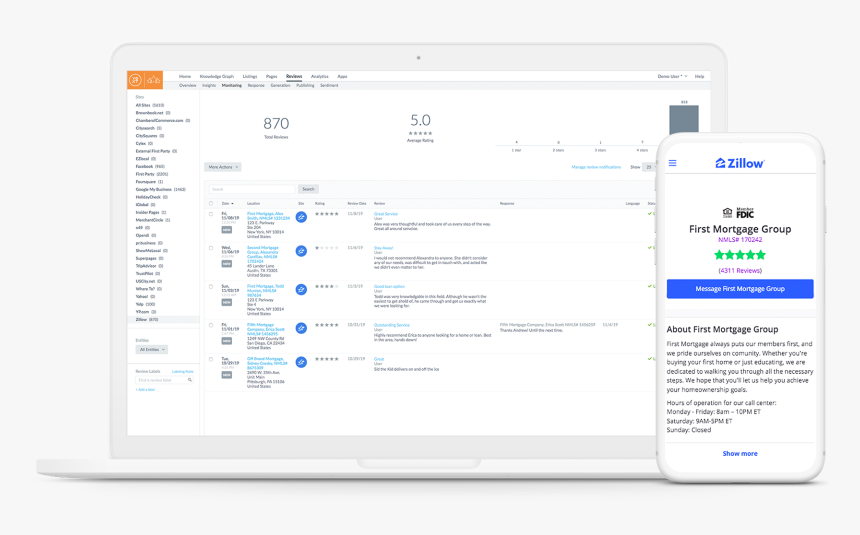
Task: Switch to the Generation sub-tab
Action: [280, 86]
